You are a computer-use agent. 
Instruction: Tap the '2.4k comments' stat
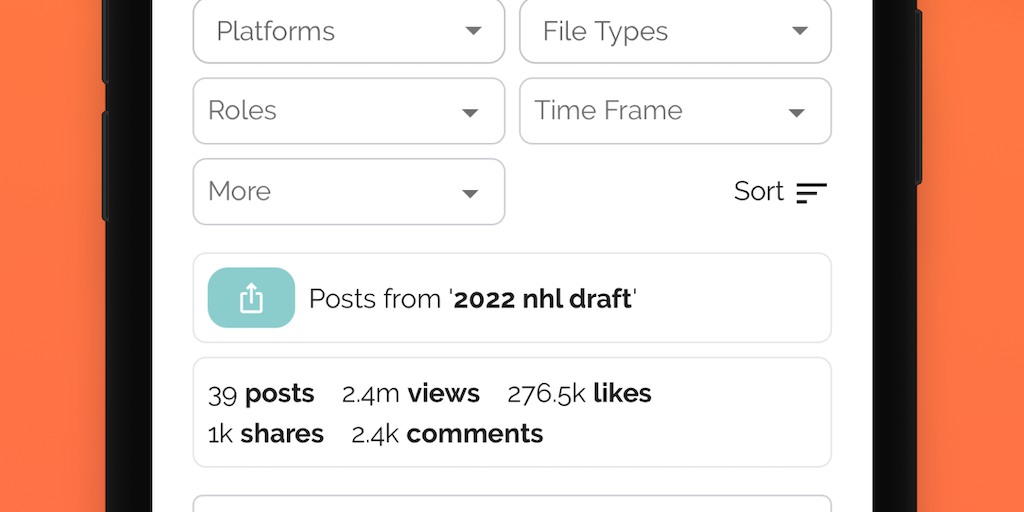coord(447,434)
